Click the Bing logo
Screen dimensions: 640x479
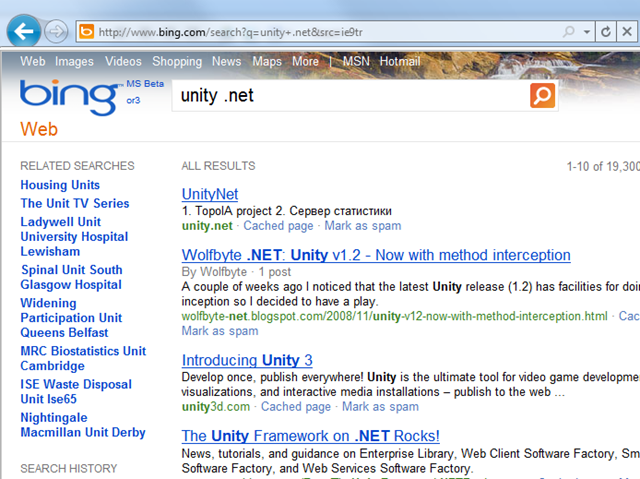coord(70,97)
